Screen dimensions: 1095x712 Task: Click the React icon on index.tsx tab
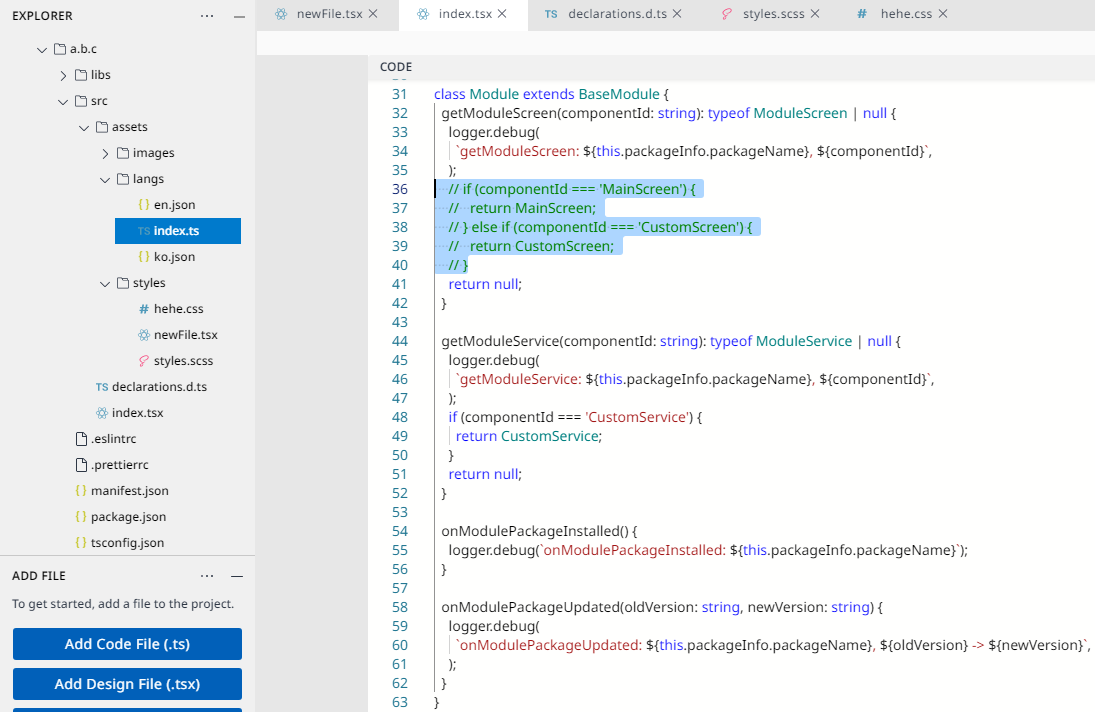pos(422,14)
